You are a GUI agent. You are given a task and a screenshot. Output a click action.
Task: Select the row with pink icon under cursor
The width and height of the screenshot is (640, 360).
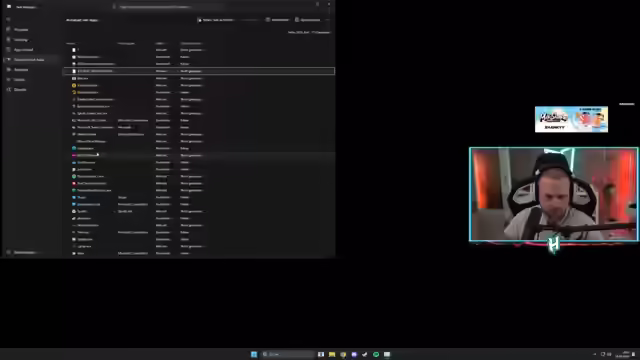199,155
